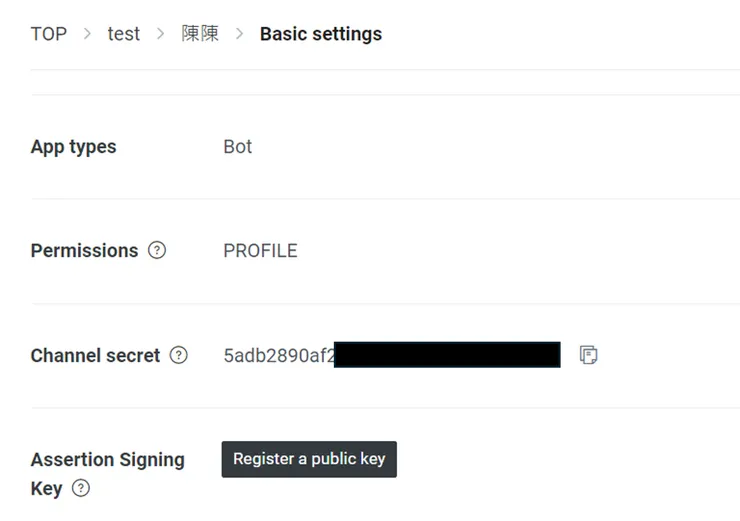Click the Channel secret value text
The image size is (740, 521).
point(278,355)
